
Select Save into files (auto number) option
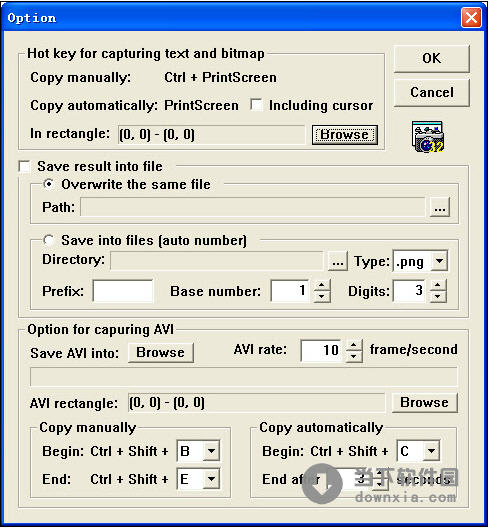pyautogui.click(x=49, y=240)
